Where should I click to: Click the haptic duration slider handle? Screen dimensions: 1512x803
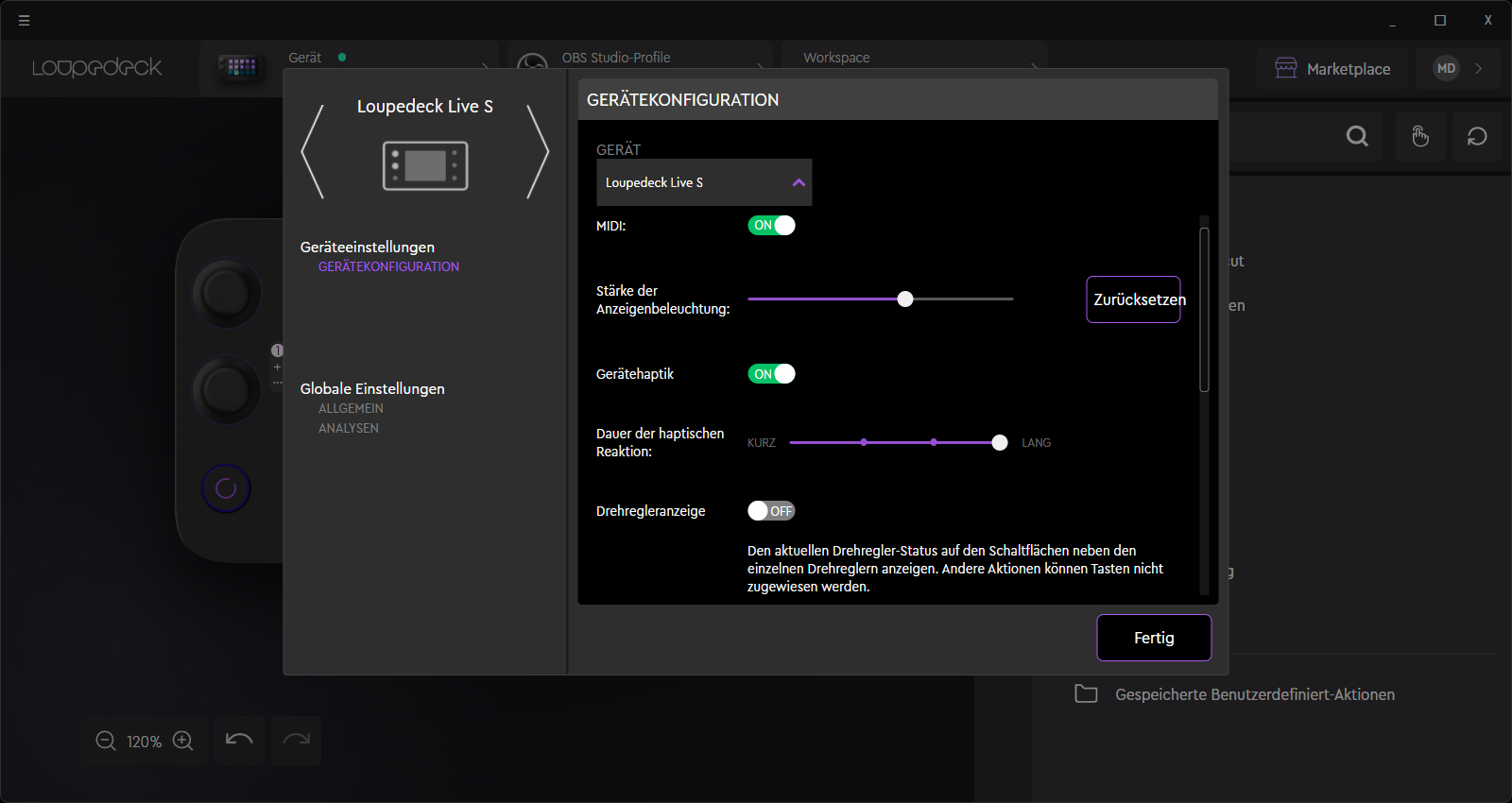click(1000, 443)
